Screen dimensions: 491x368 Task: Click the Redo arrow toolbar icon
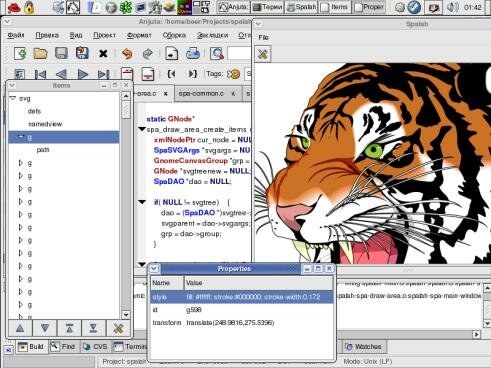coord(147,53)
